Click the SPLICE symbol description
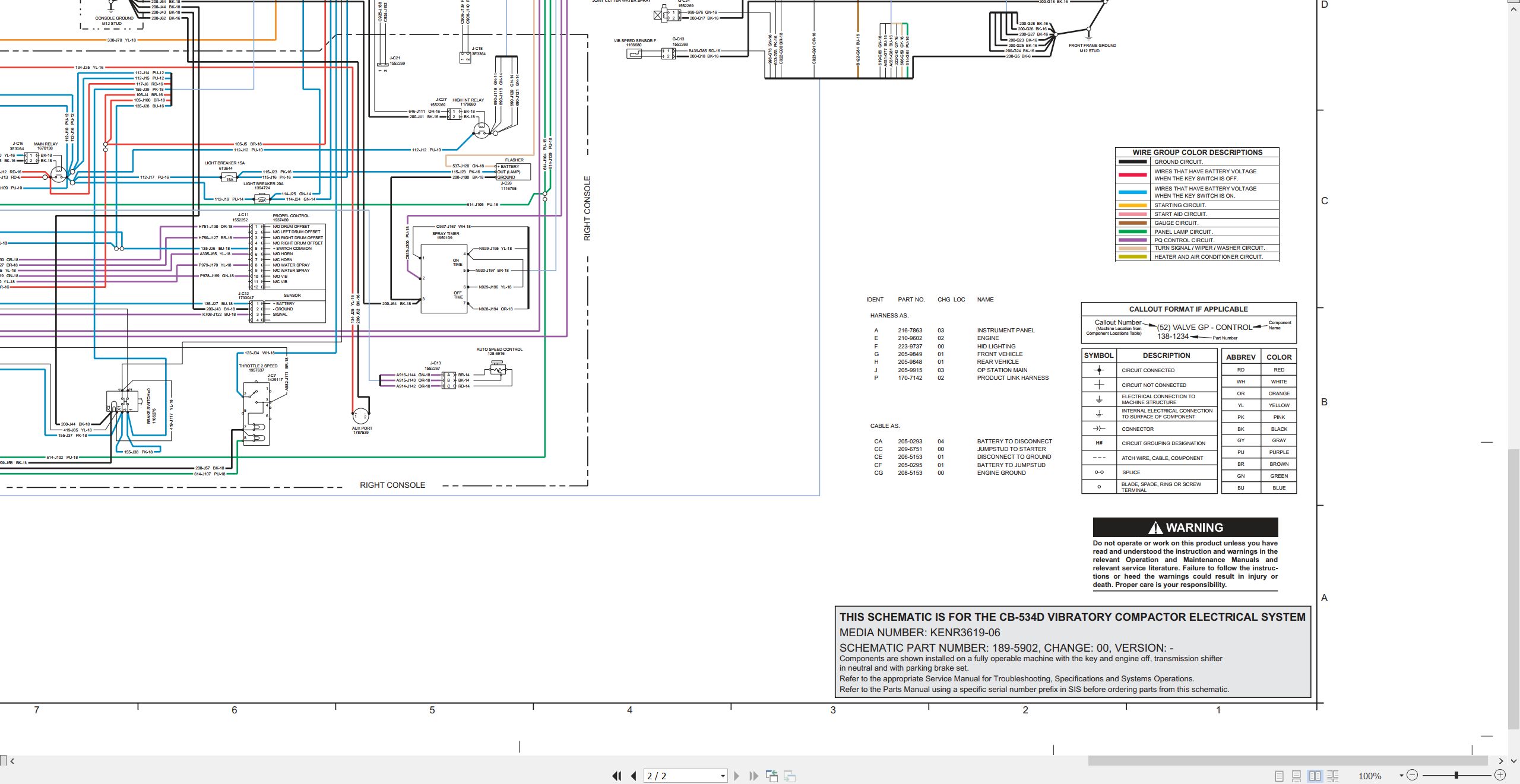The image size is (1520, 784). 1131,472
